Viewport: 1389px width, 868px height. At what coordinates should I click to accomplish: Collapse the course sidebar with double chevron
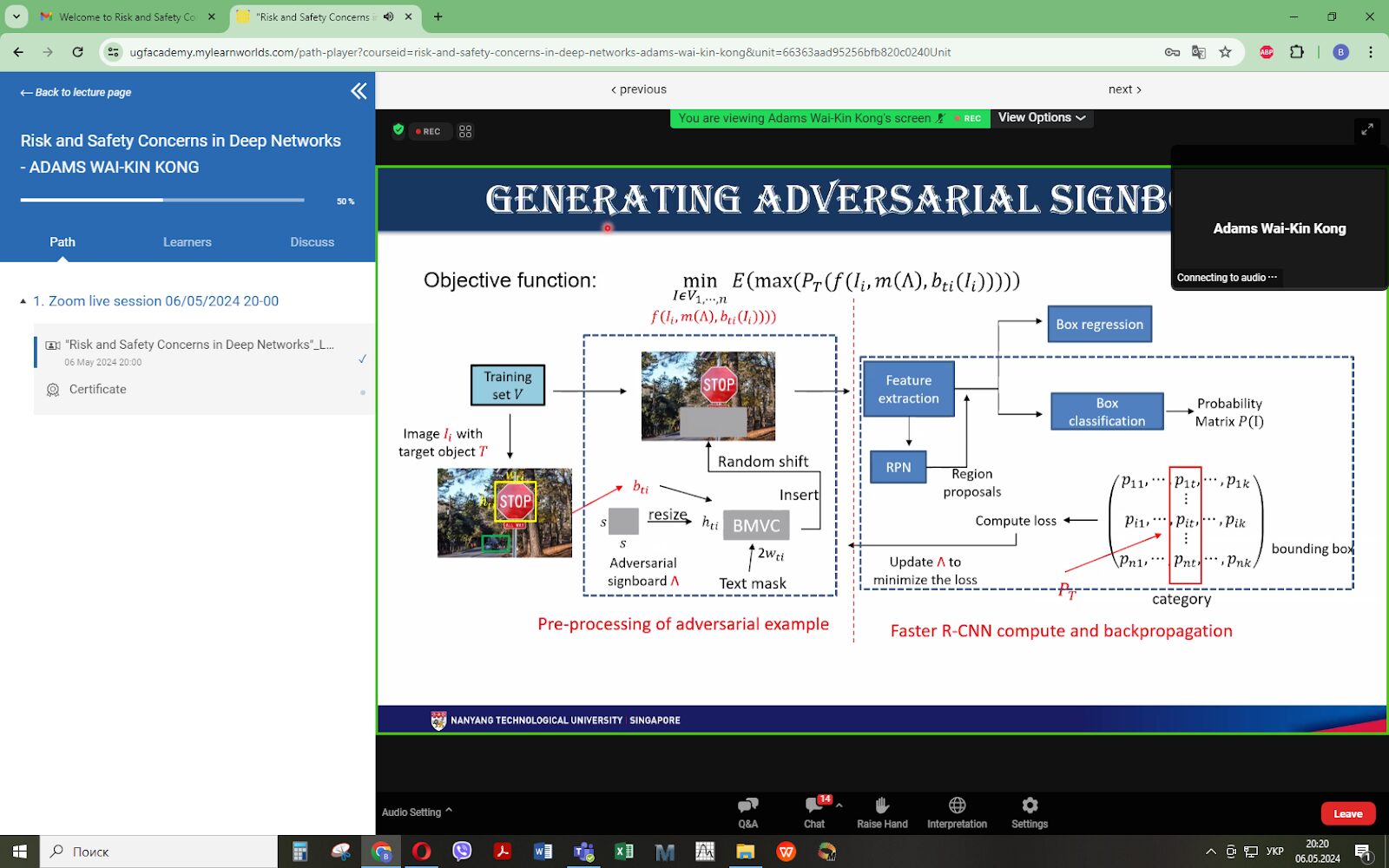359,91
